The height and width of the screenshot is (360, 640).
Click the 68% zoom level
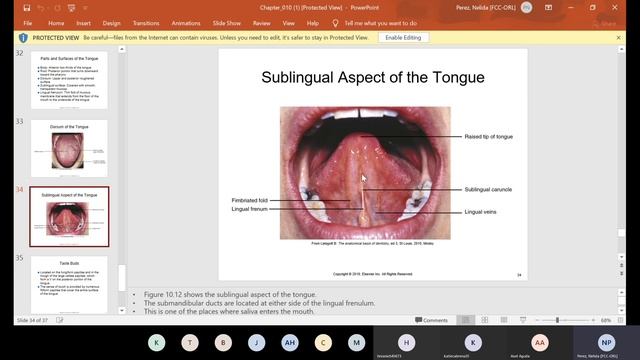coord(606,320)
